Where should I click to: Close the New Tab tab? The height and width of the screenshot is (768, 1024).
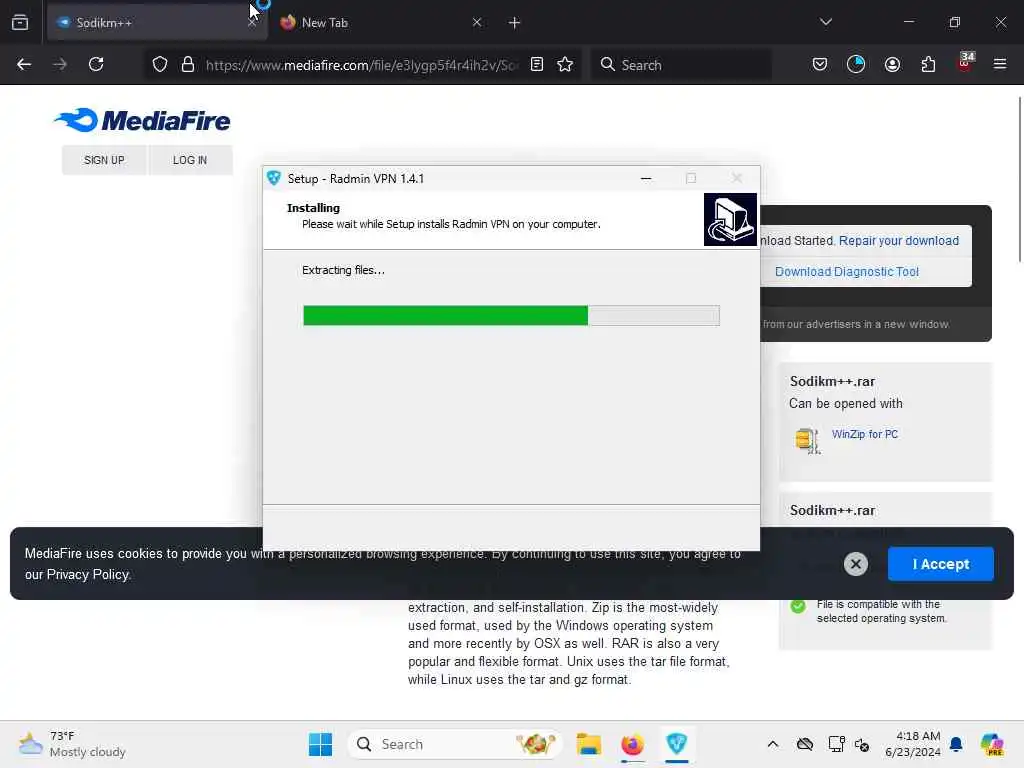[x=477, y=22]
